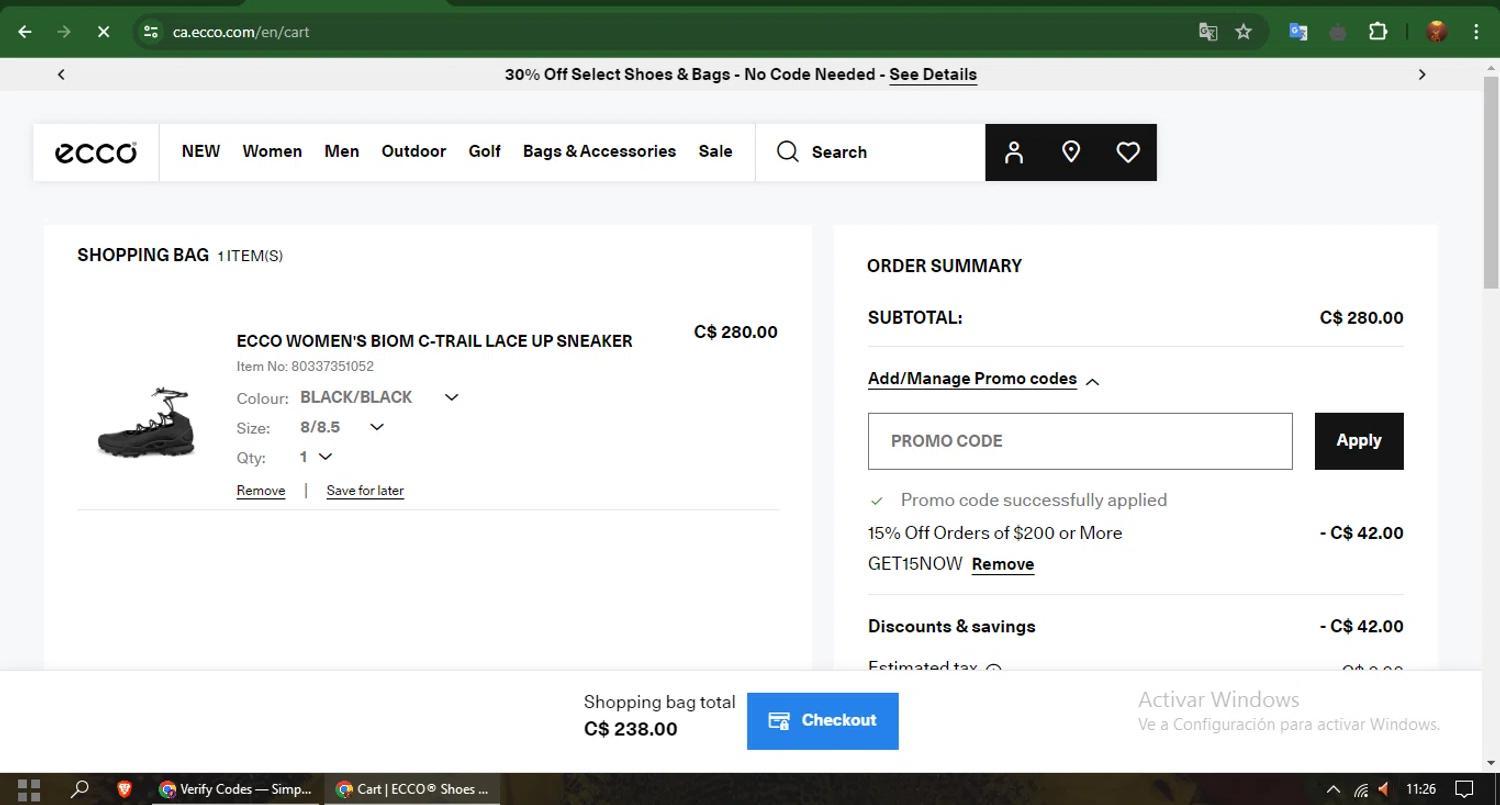Launch Brave browser from the taskbar
1500x805 pixels.
tap(124, 789)
